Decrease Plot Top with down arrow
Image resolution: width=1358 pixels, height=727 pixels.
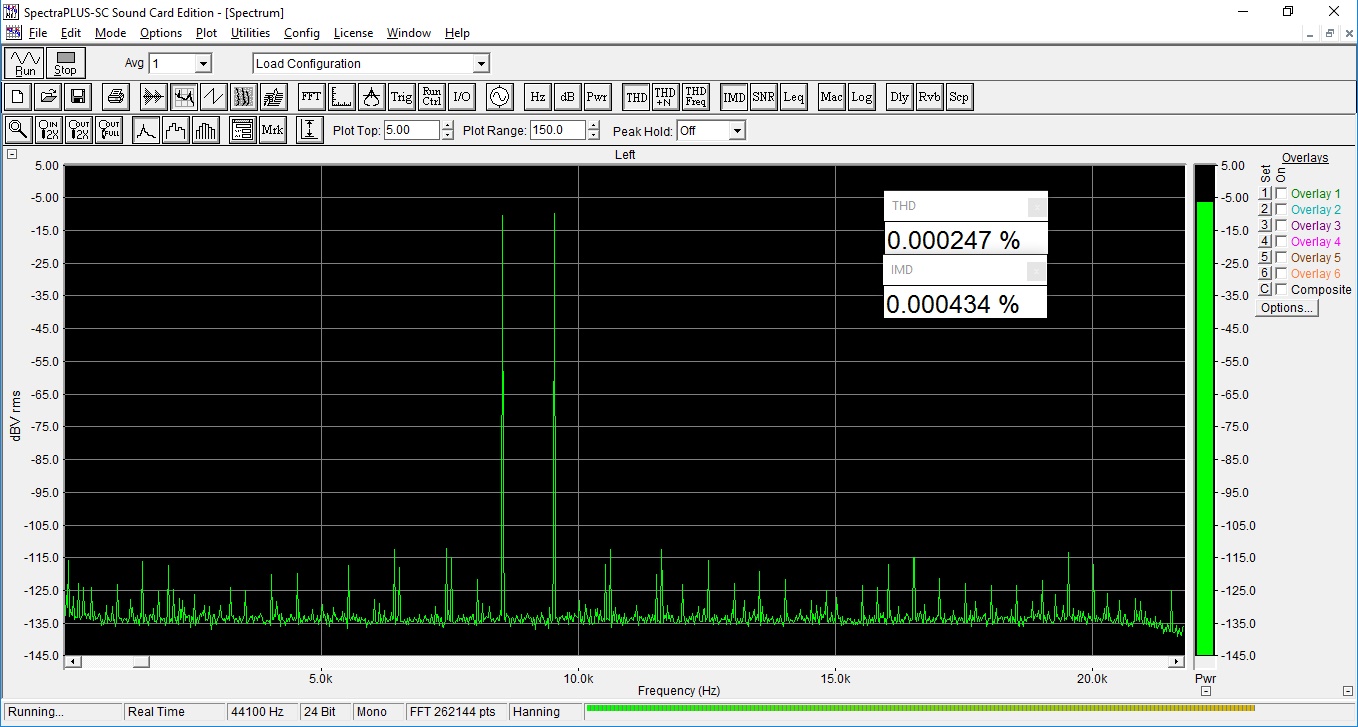[447, 135]
